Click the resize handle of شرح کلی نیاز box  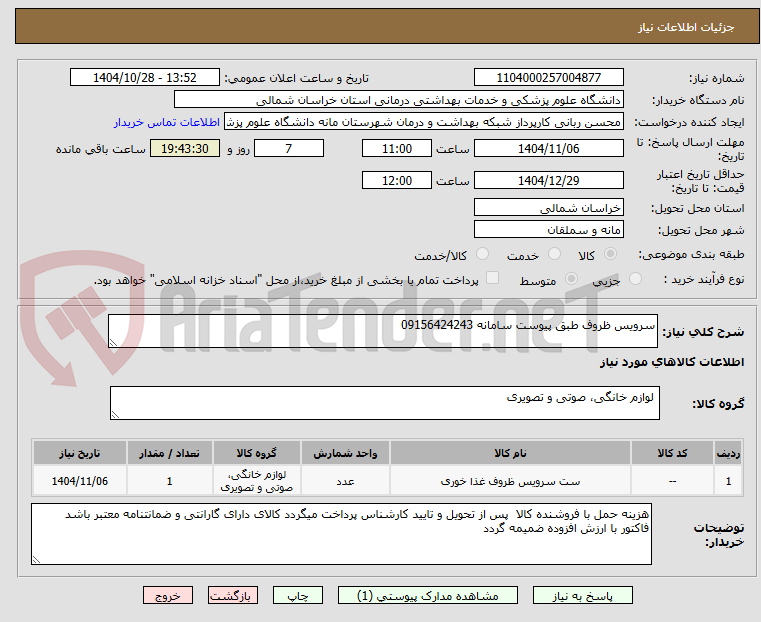tap(113, 343)
